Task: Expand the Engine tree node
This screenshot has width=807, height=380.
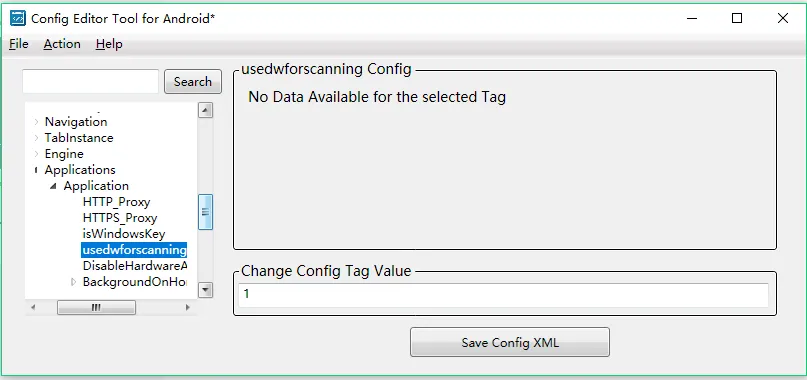Action: pyautogui.click(x=36, y=154)
